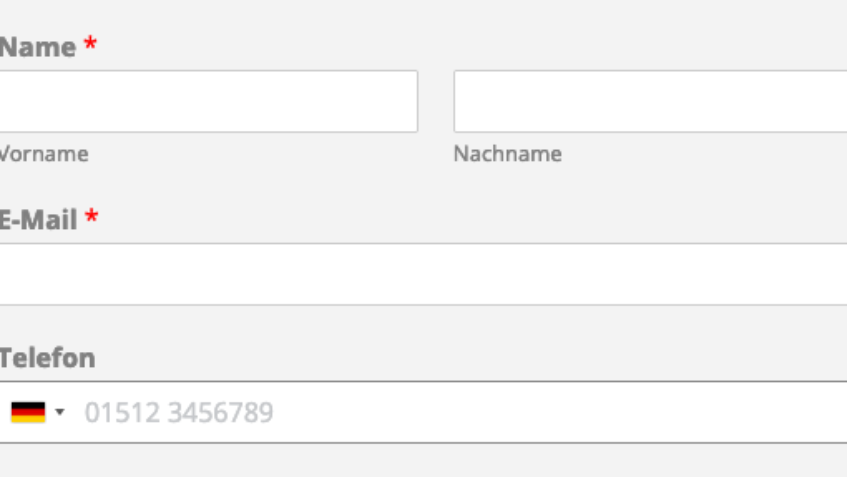Click the "Vorname" caption under first input
This screenshot has width=847, height=477.
(43, 154)
